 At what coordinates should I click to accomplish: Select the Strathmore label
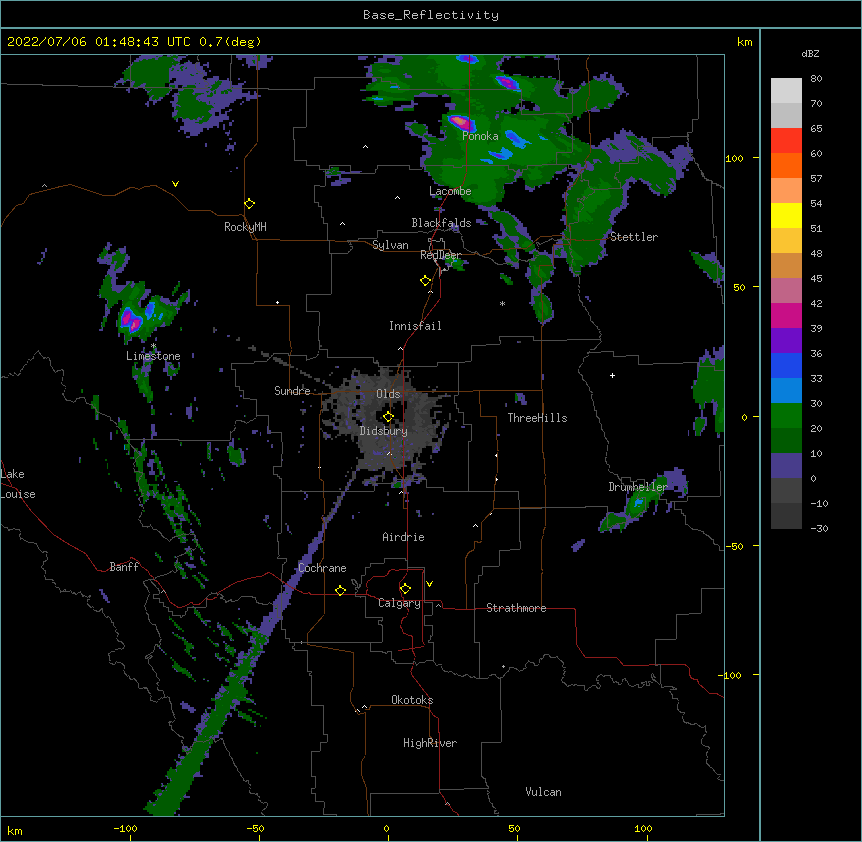click(516, 608)
